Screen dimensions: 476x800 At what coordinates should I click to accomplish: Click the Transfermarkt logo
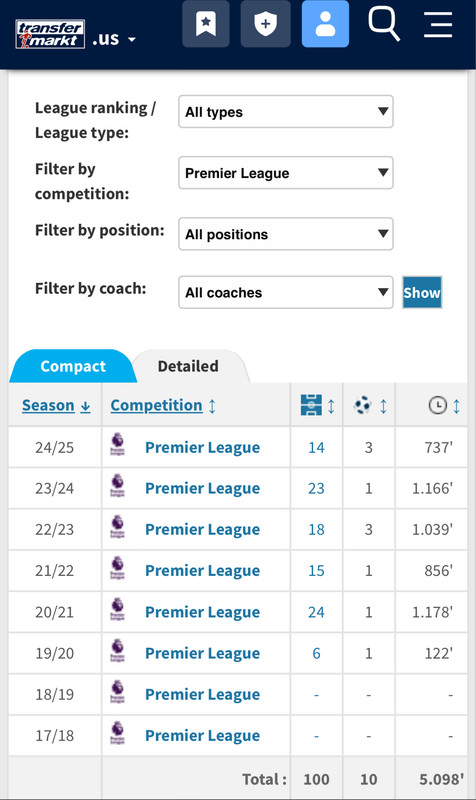[x=50, y=34]
